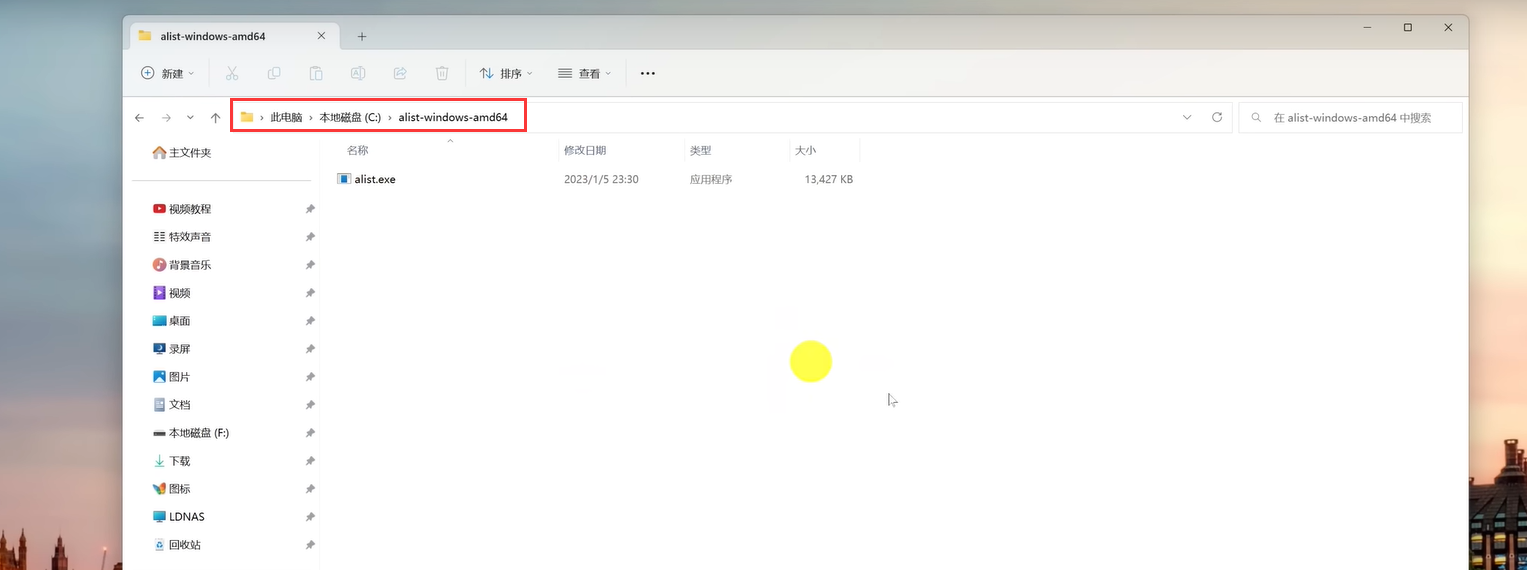Viewport: 1527px width, 570px height.
Task: Open the 查看 view dropdown
Action: (584, 73)
